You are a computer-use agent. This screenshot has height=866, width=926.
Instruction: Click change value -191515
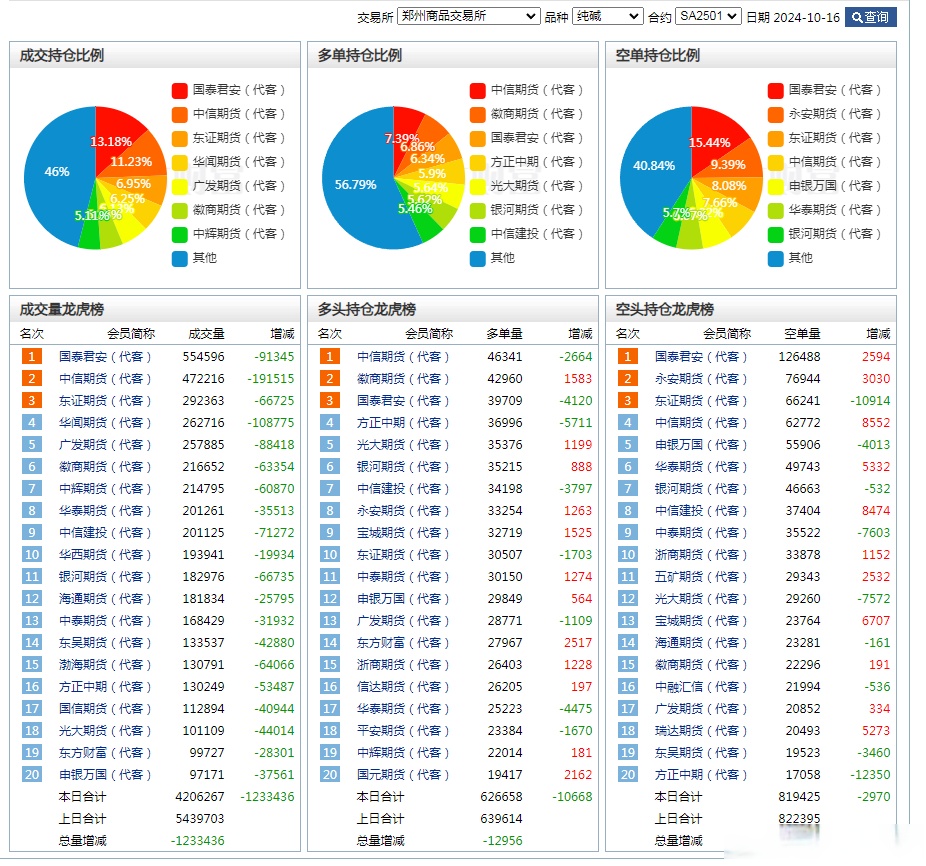(270, 379)
